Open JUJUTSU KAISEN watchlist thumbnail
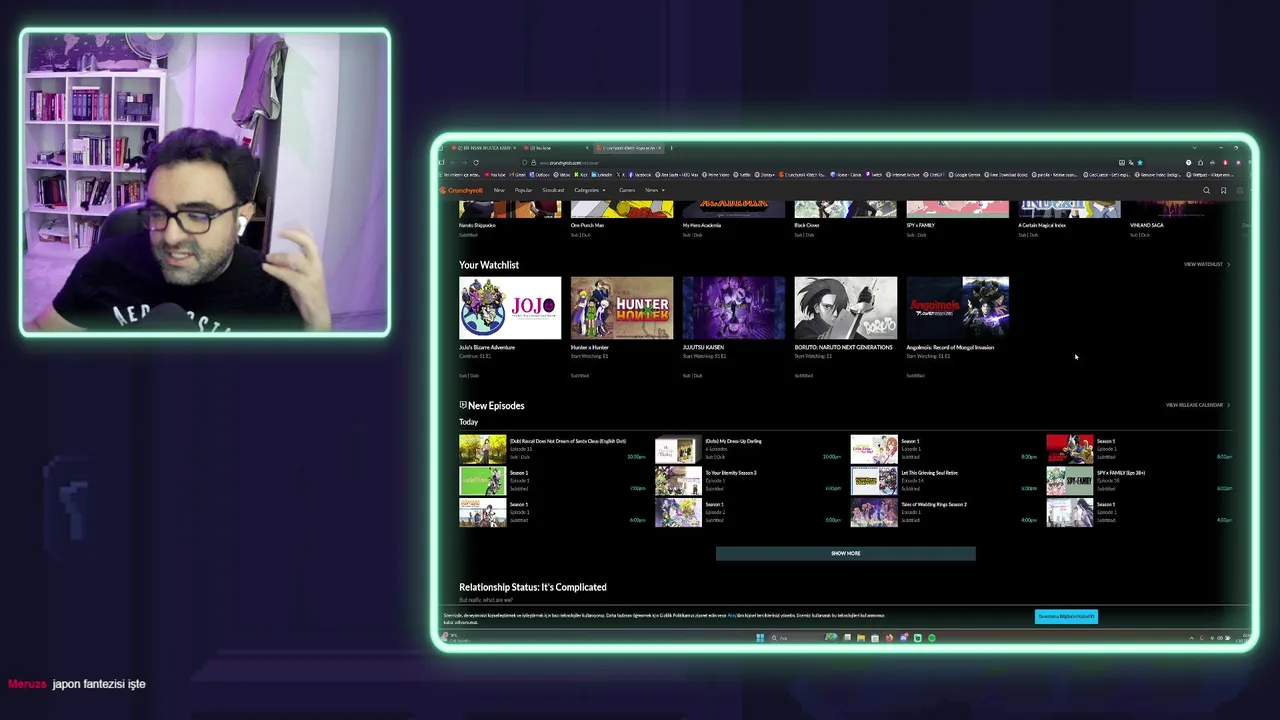Image resolution: width=1280 pixels, height=720 pixels. (x=734, y=308)
